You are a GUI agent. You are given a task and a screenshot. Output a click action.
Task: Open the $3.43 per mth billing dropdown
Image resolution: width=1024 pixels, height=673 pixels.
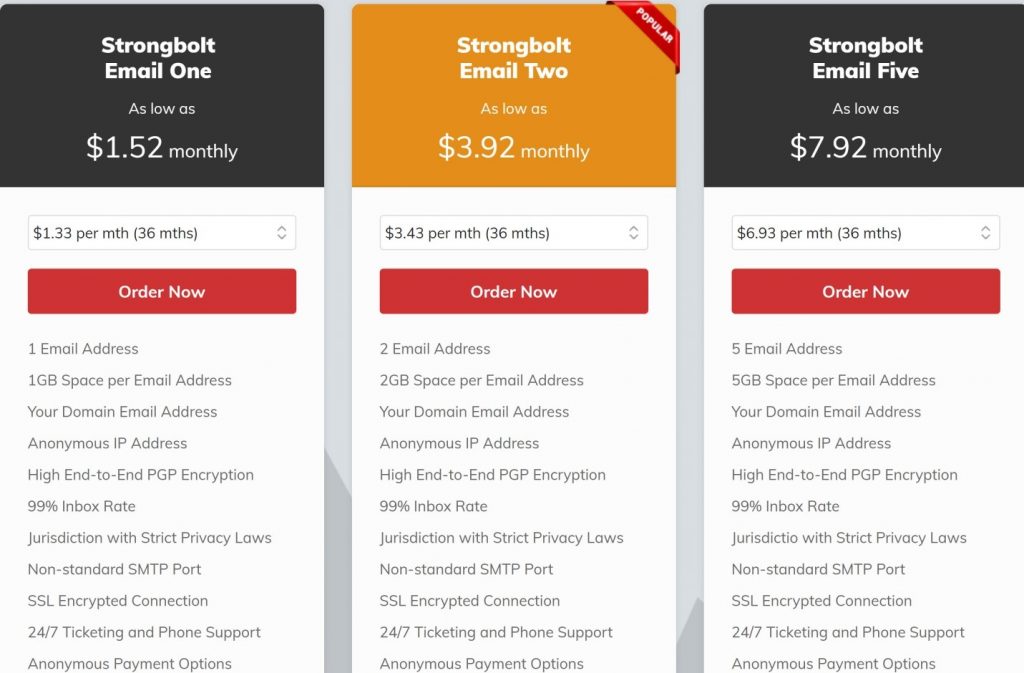click(x=513, y=232)
